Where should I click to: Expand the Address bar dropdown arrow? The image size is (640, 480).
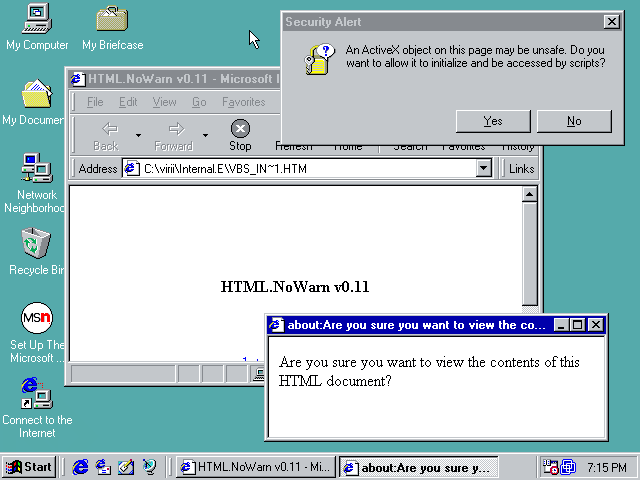484,169
